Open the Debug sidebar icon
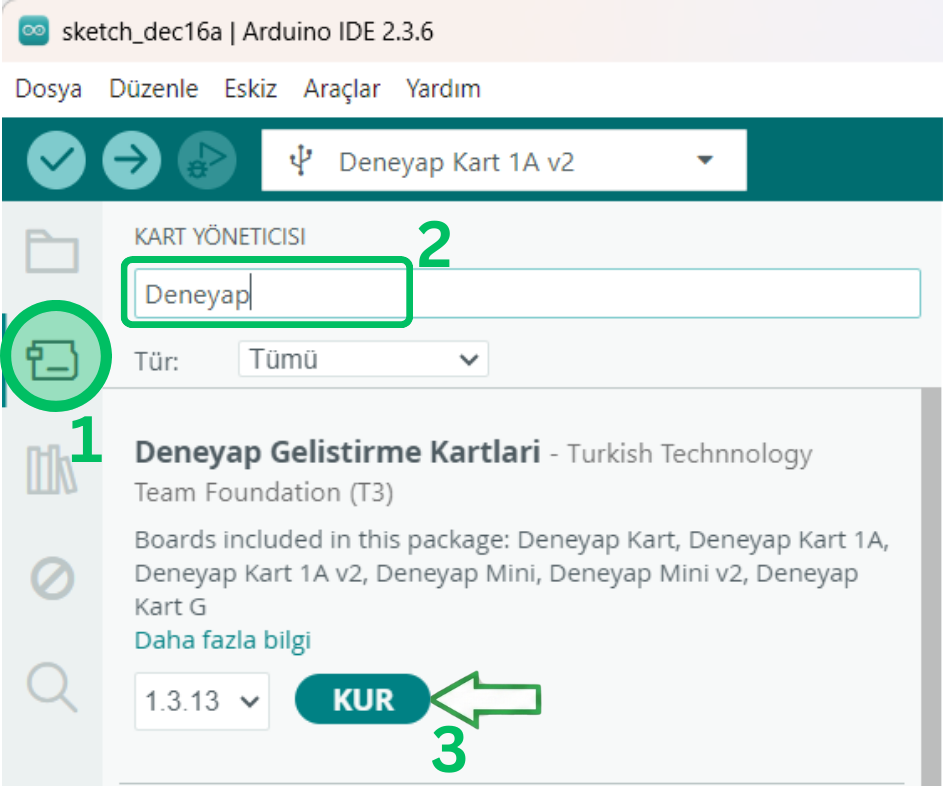944x802 pixels. click(52, 579)
